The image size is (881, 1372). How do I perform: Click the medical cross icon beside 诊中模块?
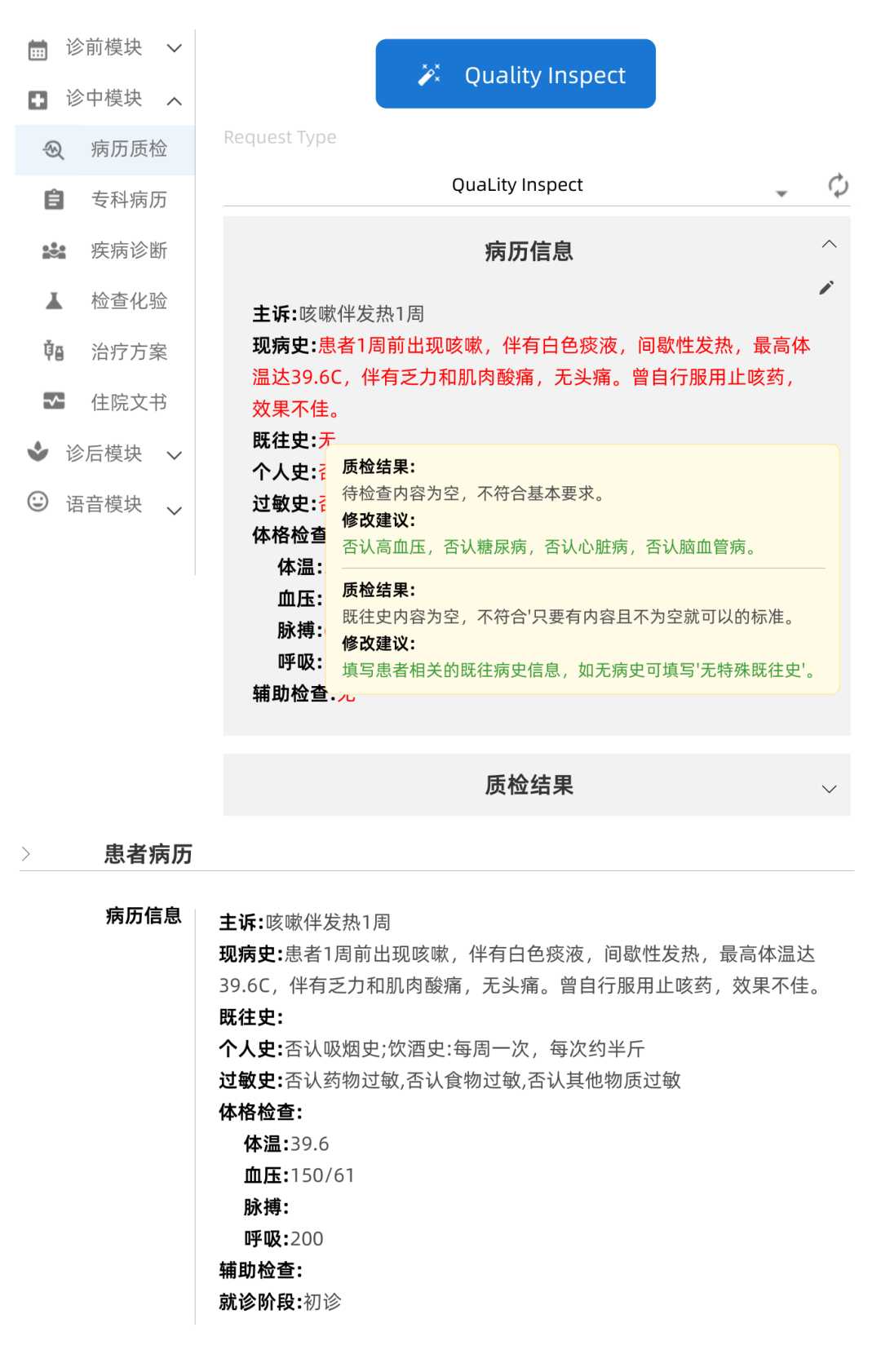click(38, 100)
